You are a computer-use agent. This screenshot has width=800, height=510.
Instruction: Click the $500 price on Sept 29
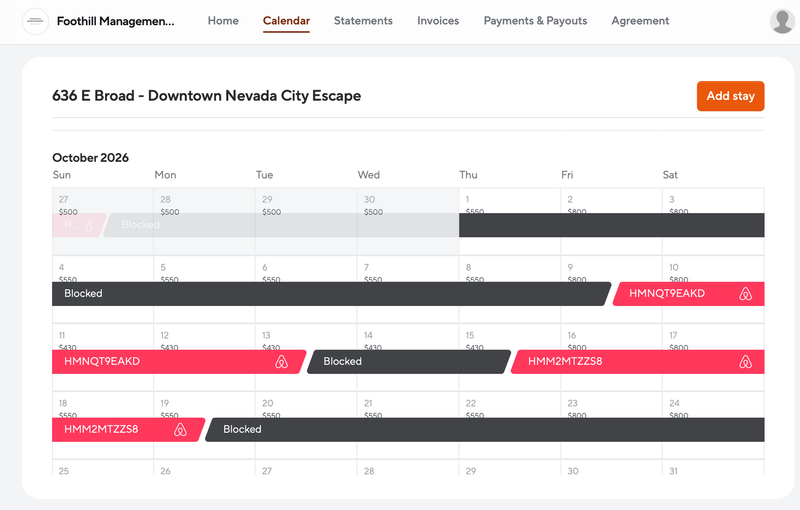[271, 212]
